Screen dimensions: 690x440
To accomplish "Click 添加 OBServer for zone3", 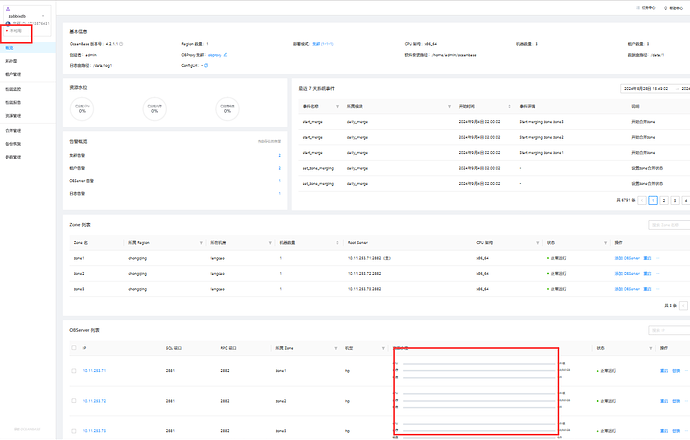I will pyautogui.click(x=627, y=289).
